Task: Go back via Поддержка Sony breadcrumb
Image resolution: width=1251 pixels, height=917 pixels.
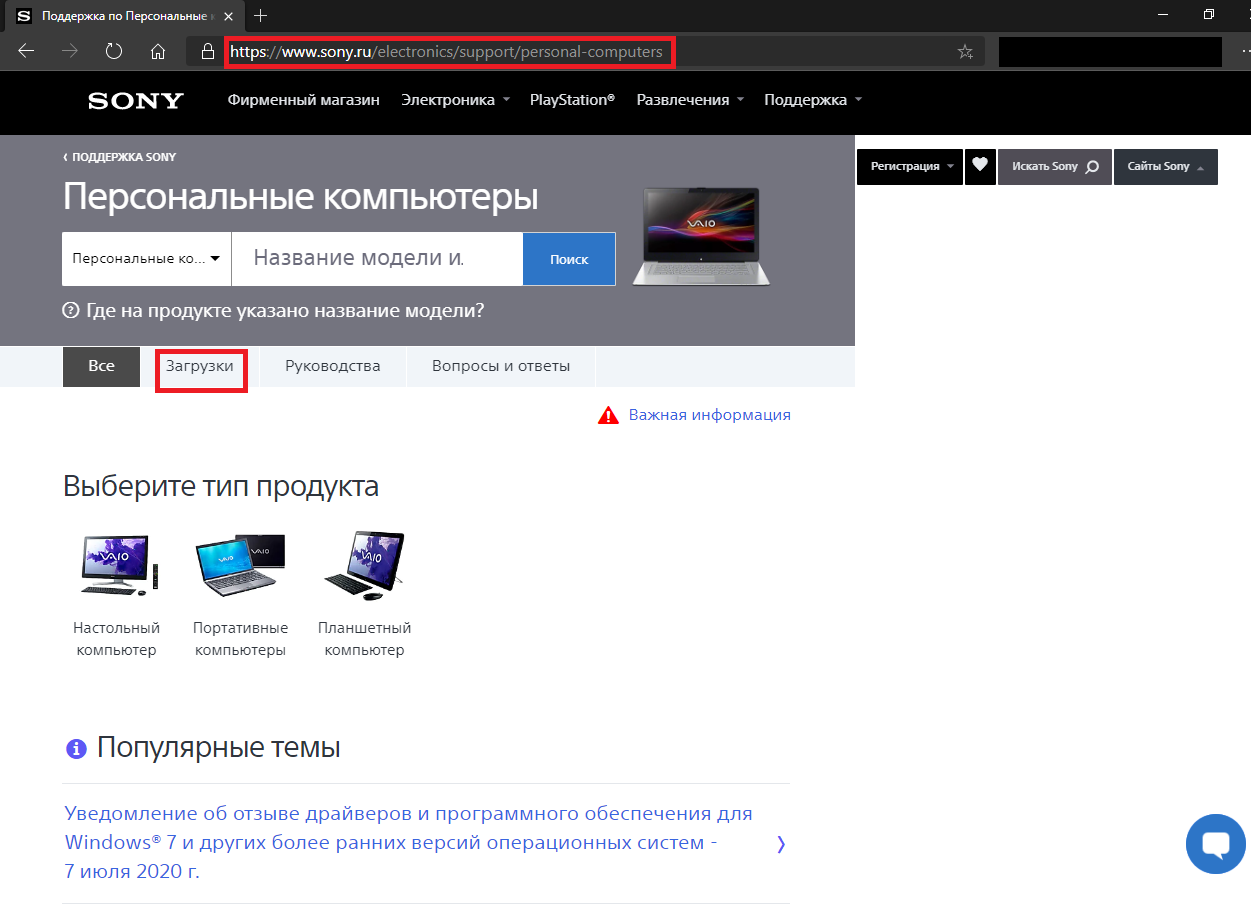Action: [119, 157]
